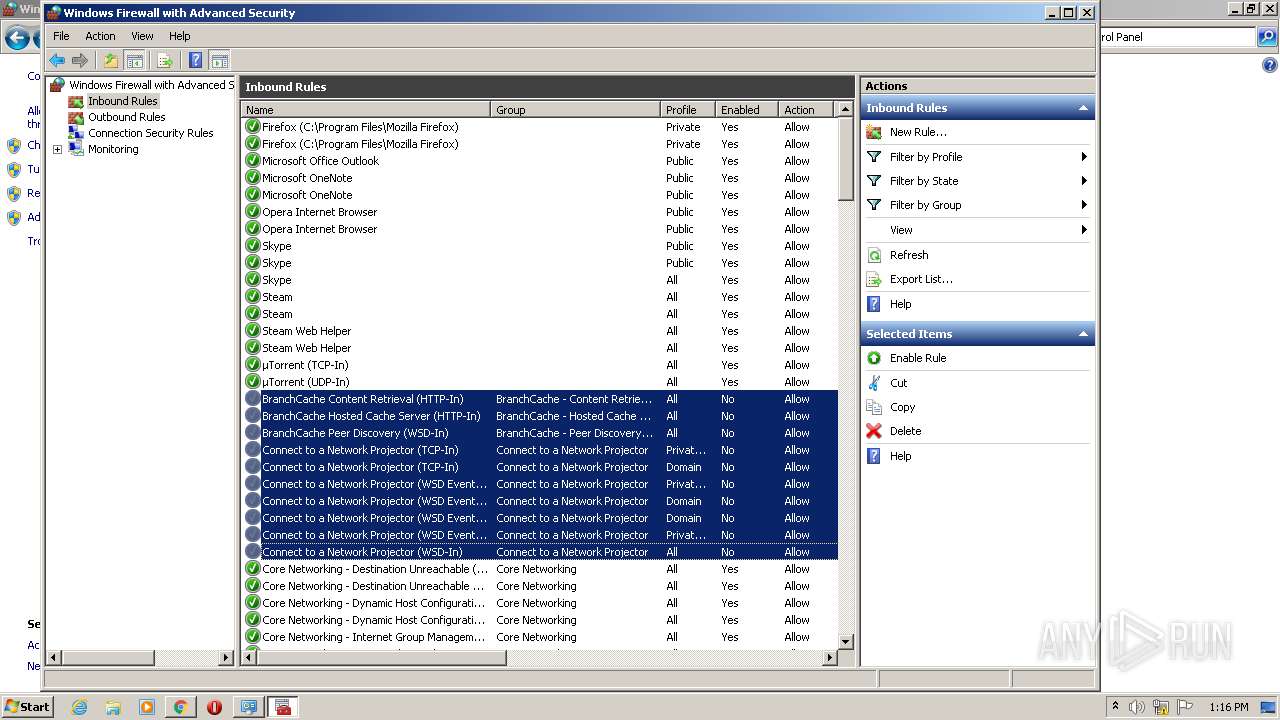Click the Windows Media Player taskbar icon
The width and height of the screenshot is (1280, 720).
(x=147, y=707)
